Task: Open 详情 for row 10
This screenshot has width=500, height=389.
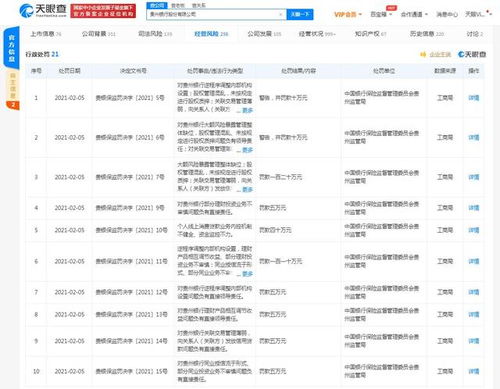Action: click(x=473, y=371)
